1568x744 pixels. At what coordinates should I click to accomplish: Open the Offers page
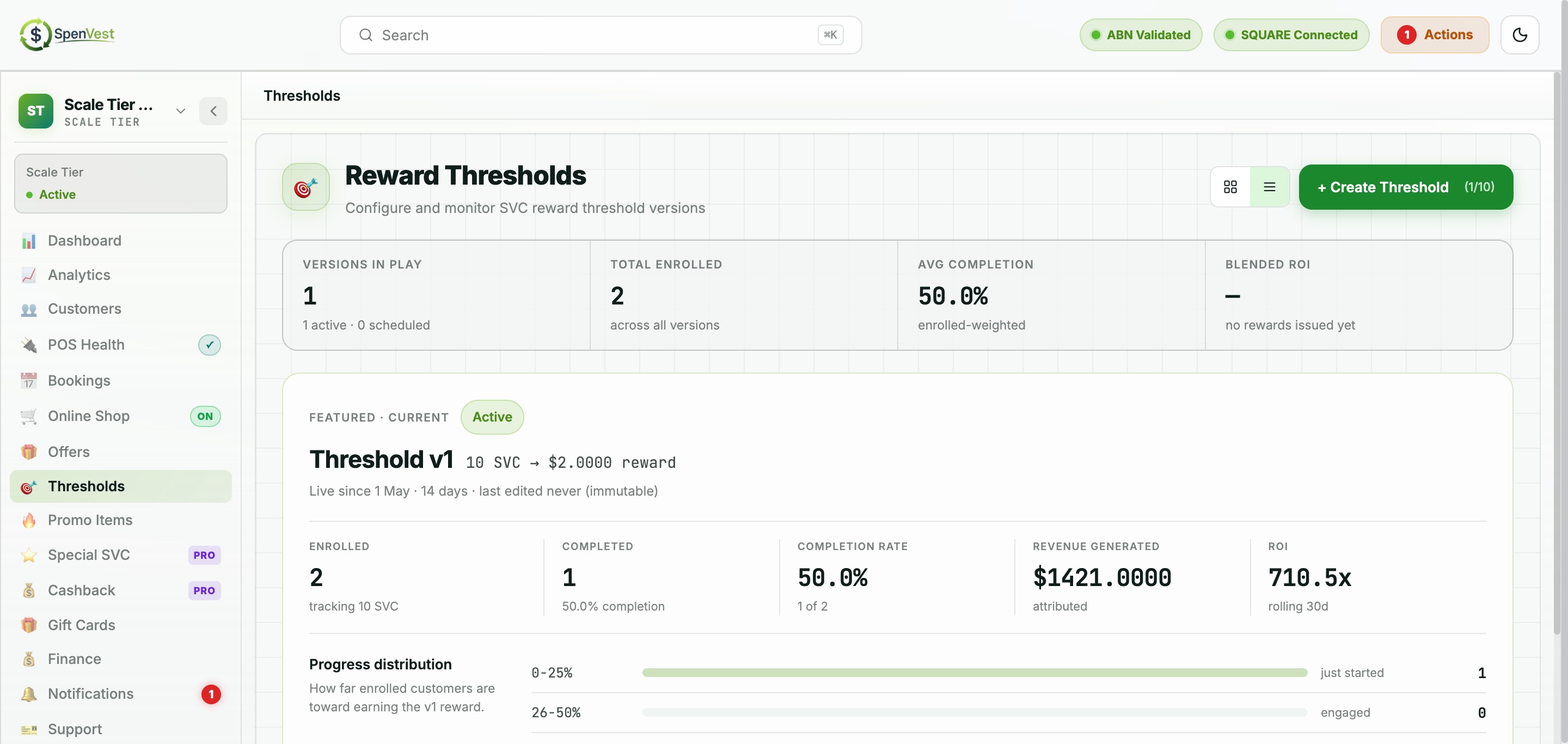120,453
